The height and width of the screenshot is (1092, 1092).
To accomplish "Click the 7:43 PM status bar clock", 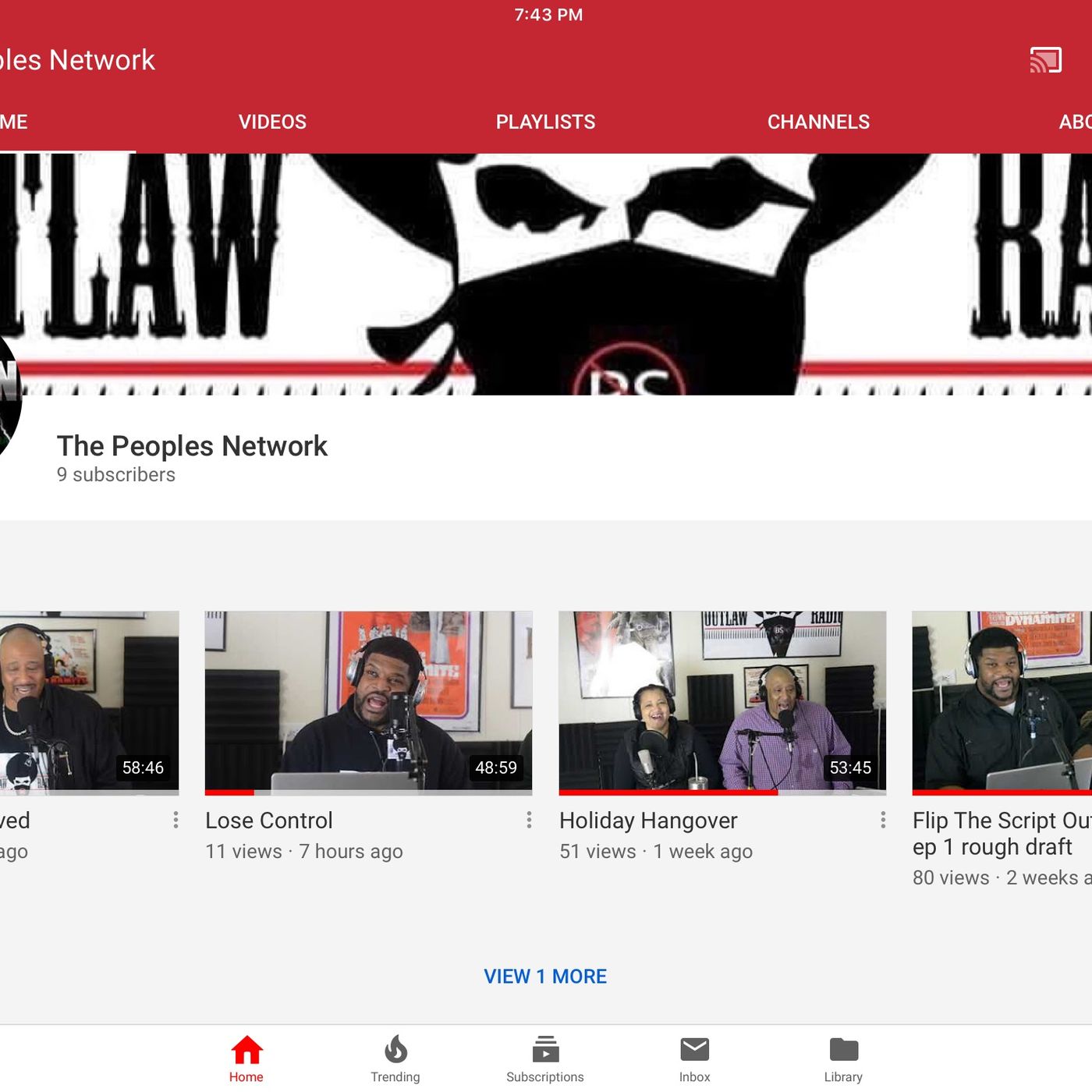I will (x=548, y=15).
